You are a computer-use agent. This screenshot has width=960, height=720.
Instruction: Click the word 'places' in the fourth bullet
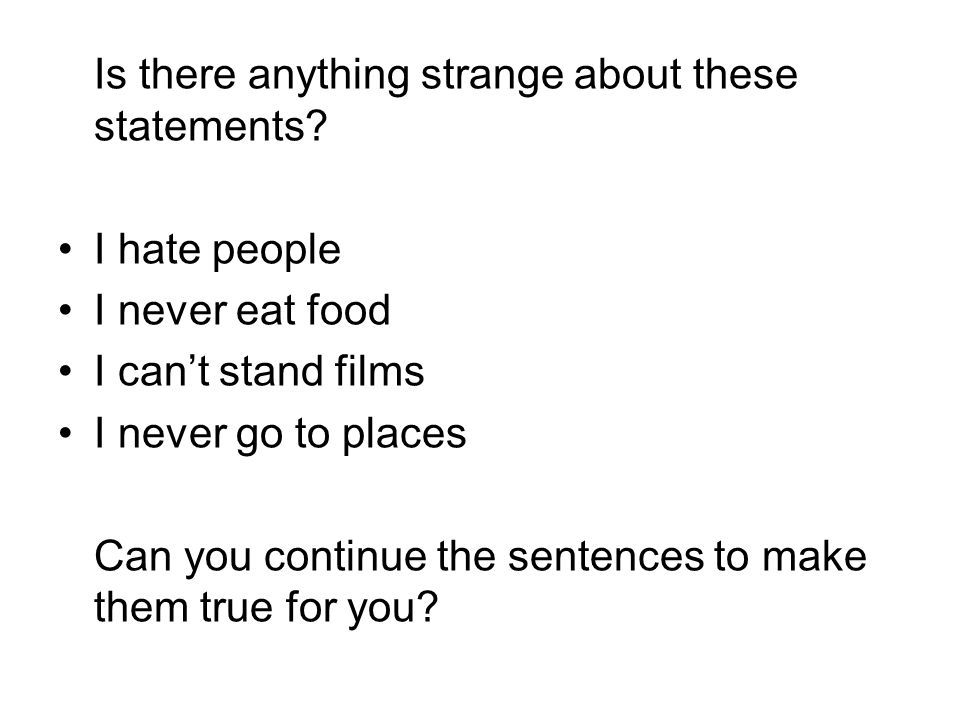point(404,435)
